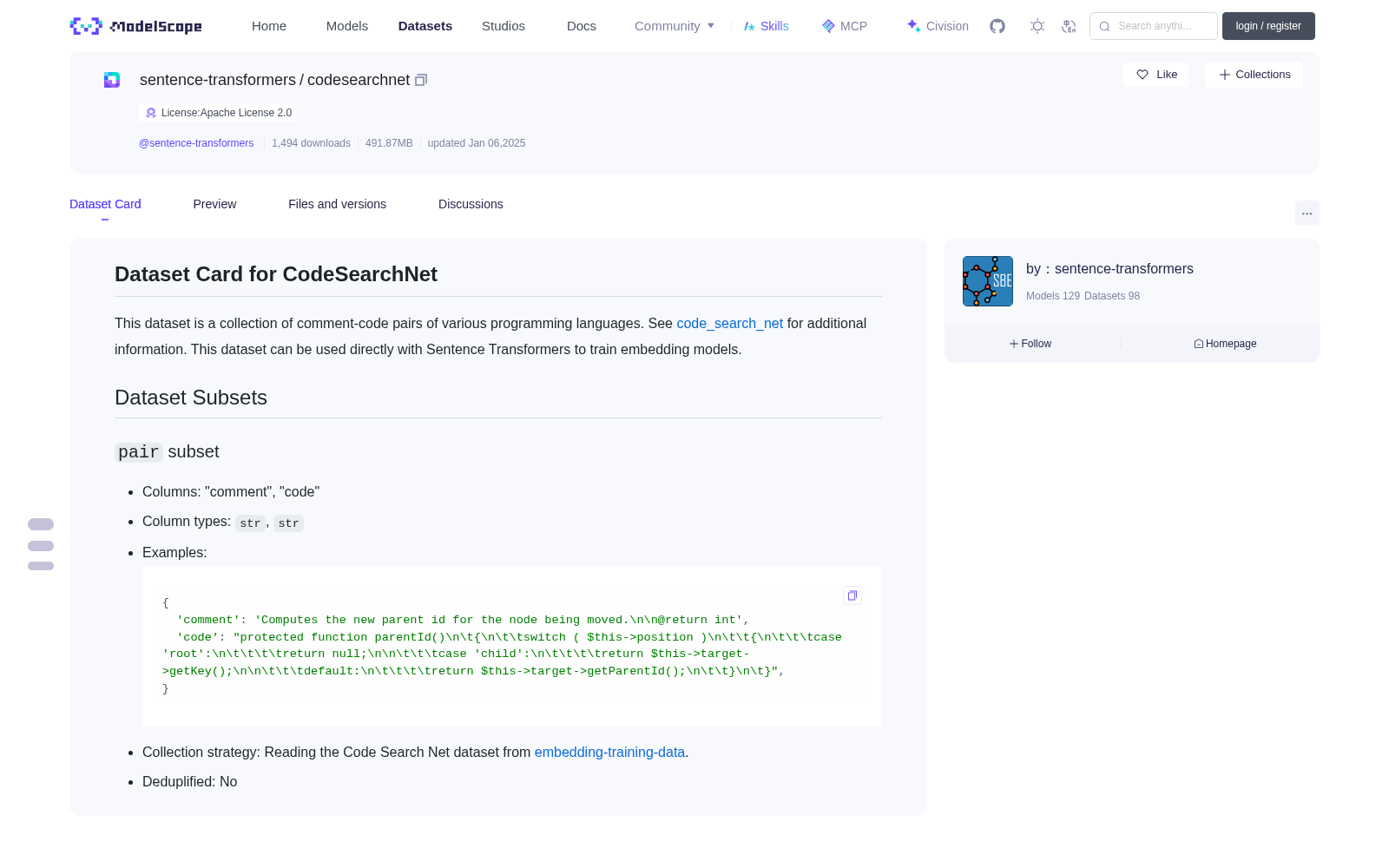Follow the code_search_net link
Screen dimensions: 1389x868
pyautogui.click(x=729, y=323)
